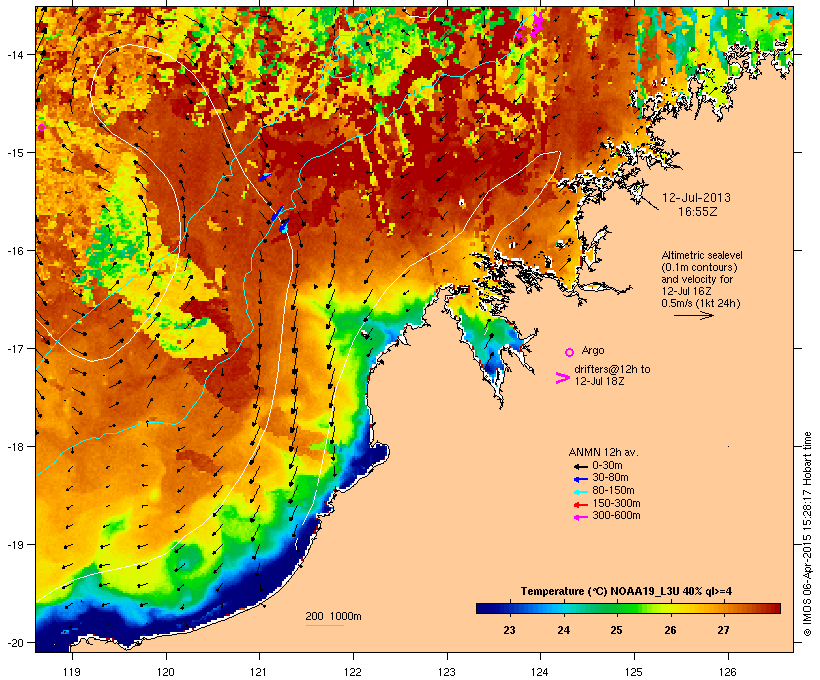Click the 30-80m depth label
The width and height of the screenshot is (820, 680).
coord(610,478)
